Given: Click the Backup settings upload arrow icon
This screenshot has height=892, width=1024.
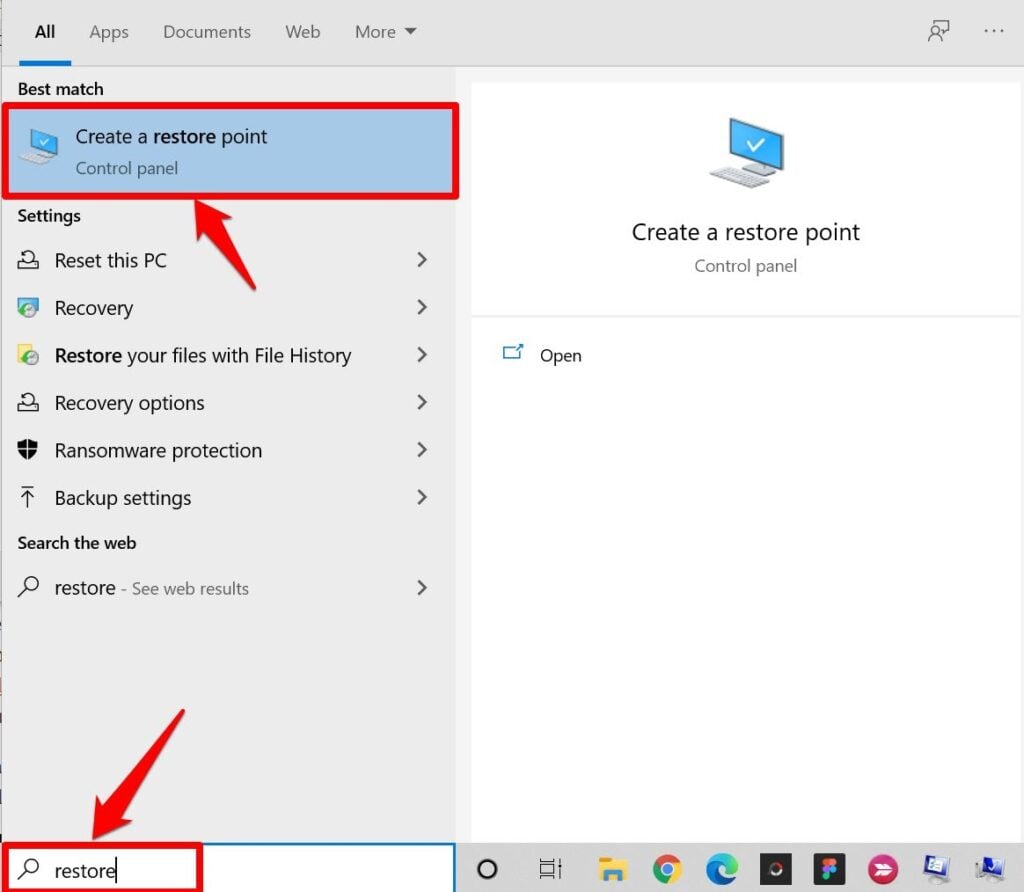Looking at the screenshot, I should point(27,498).
